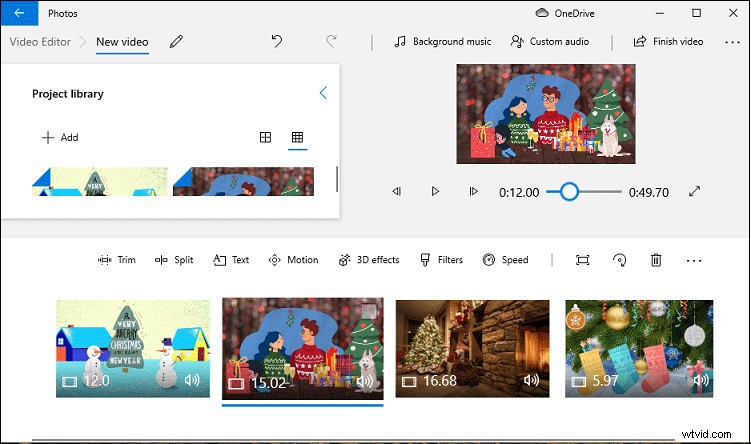Open Background music options
This screenshot has width=751, height=444.
[443, 42]
